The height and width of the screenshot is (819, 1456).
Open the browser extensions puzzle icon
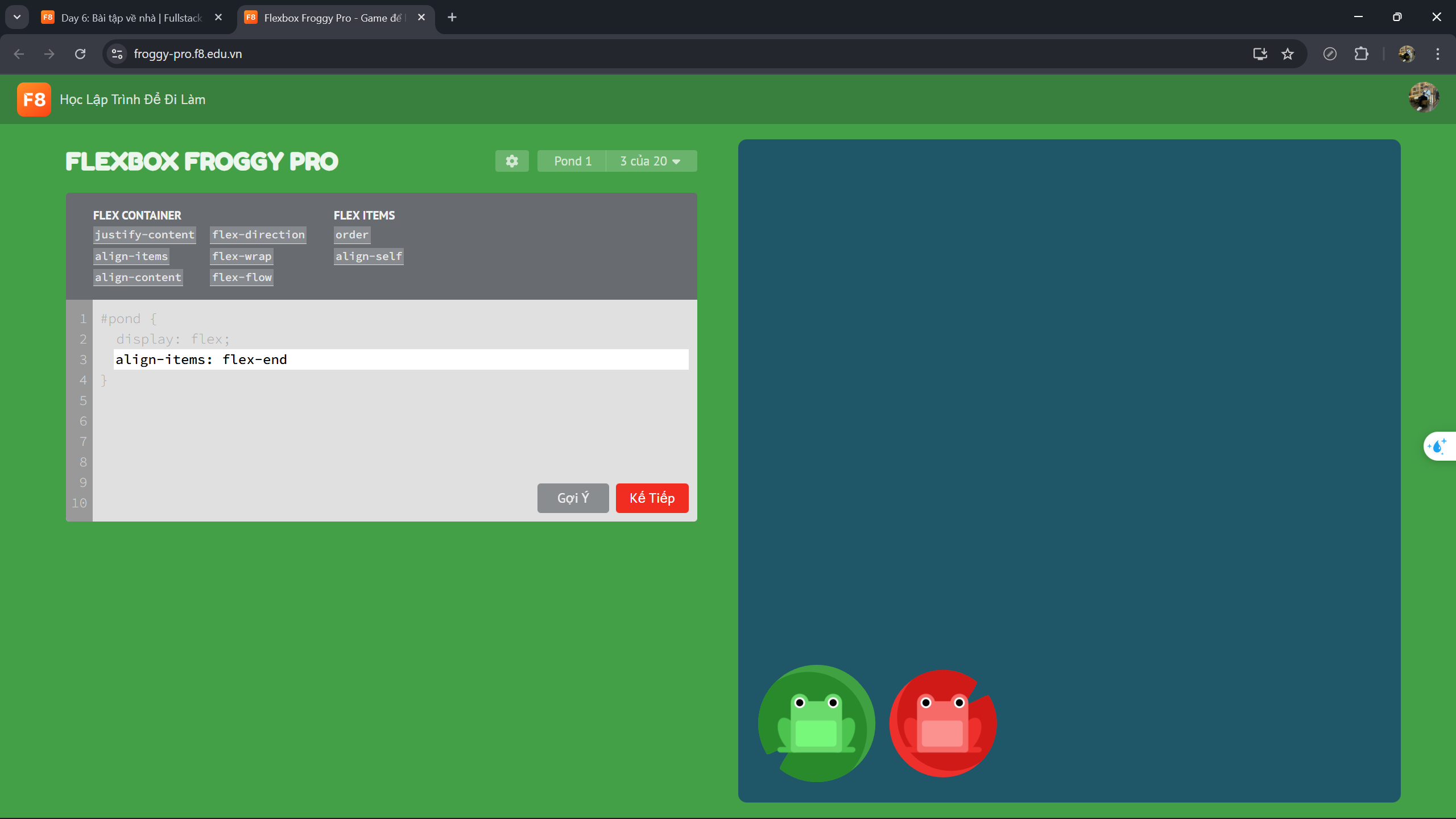[1361, 53]
